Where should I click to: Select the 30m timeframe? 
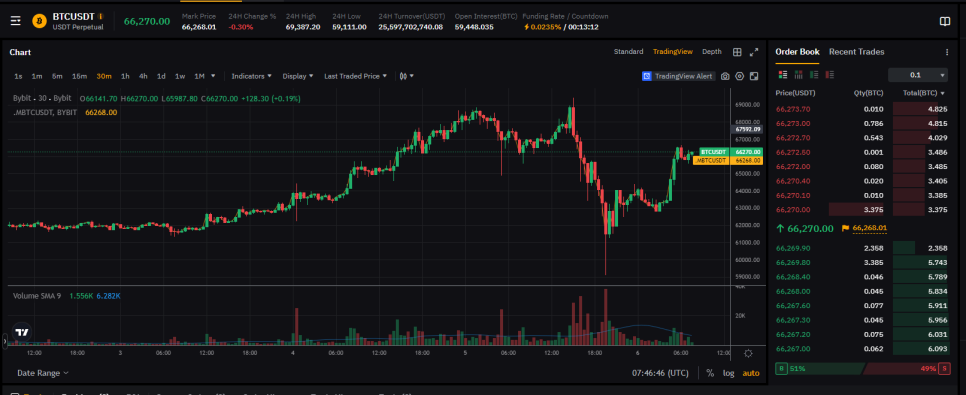104,76
